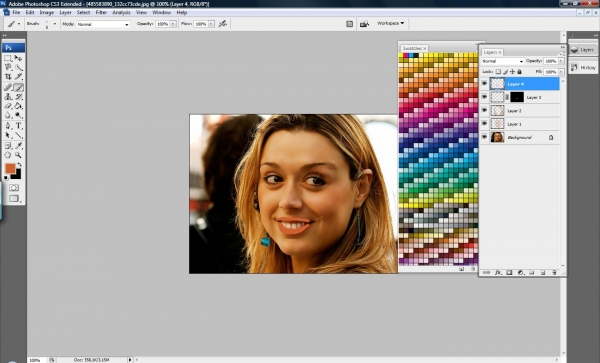Select the Path Selection tool
Image resolution: width=600 pixels, height=363 pixels.
pos(8,135)
